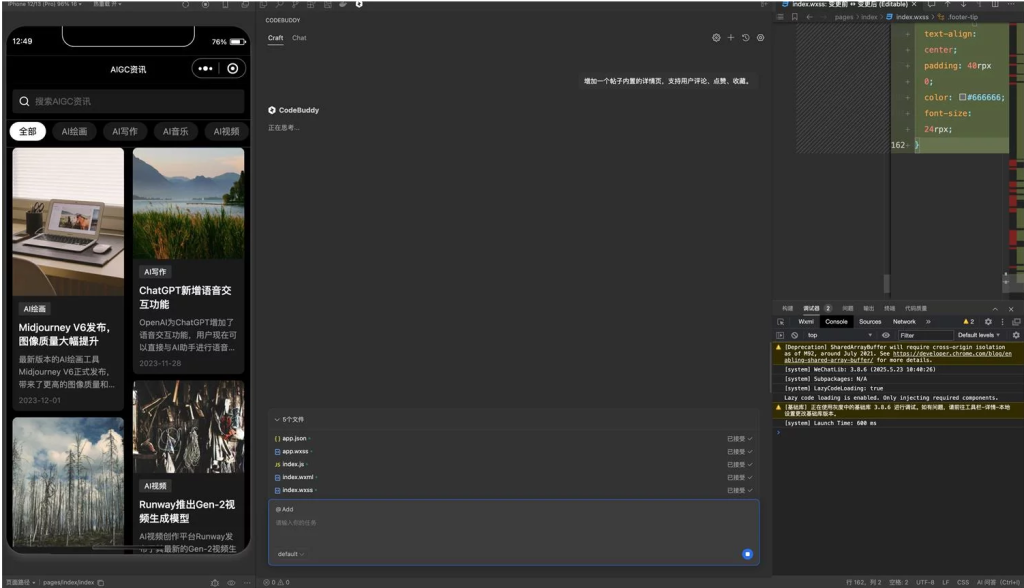
Task: Open the Console devtools tab
Action: click(836, 321)
